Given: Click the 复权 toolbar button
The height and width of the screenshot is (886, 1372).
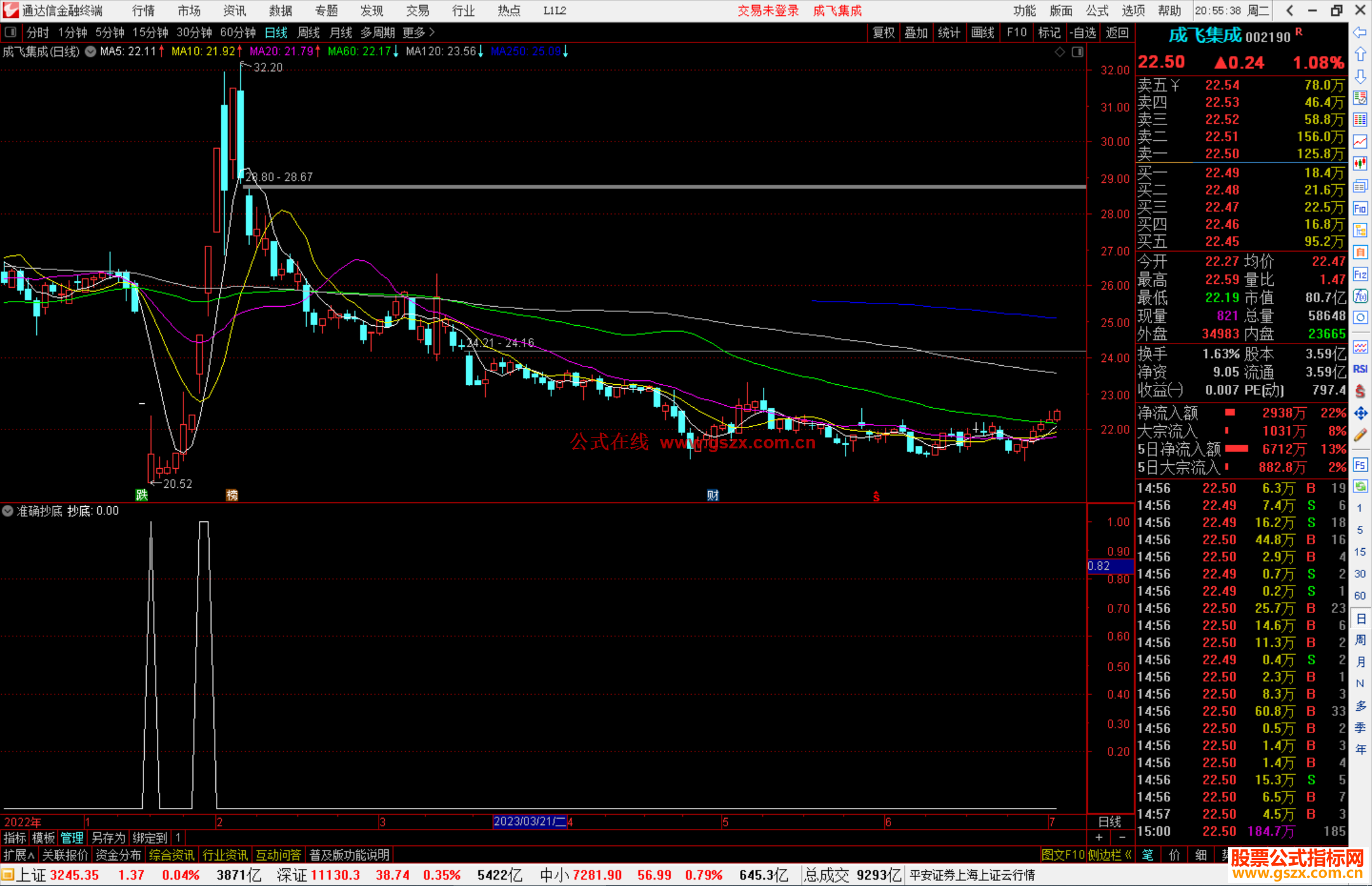Looking at the screenshot, I should tap(883, 32).
